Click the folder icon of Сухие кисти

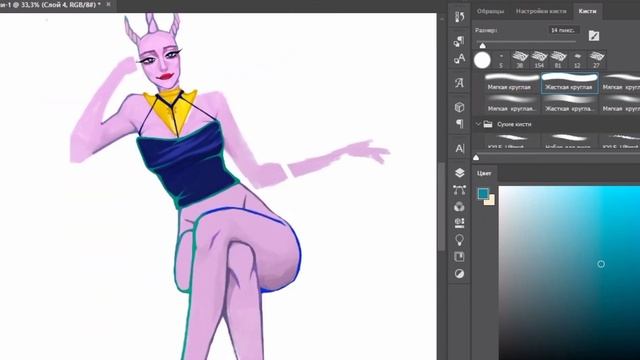point(488,124)
